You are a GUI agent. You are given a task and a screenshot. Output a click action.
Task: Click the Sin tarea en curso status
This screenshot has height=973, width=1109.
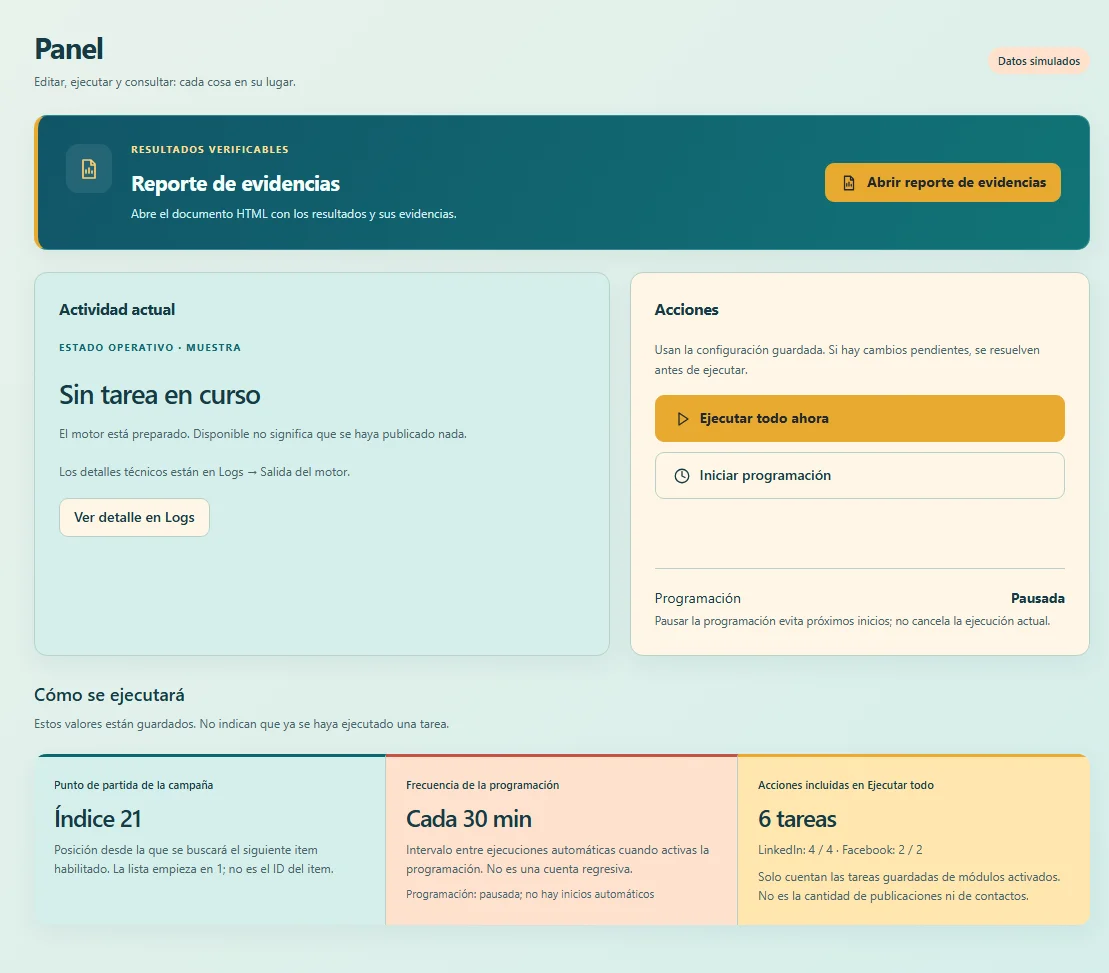tap(160, 395)
